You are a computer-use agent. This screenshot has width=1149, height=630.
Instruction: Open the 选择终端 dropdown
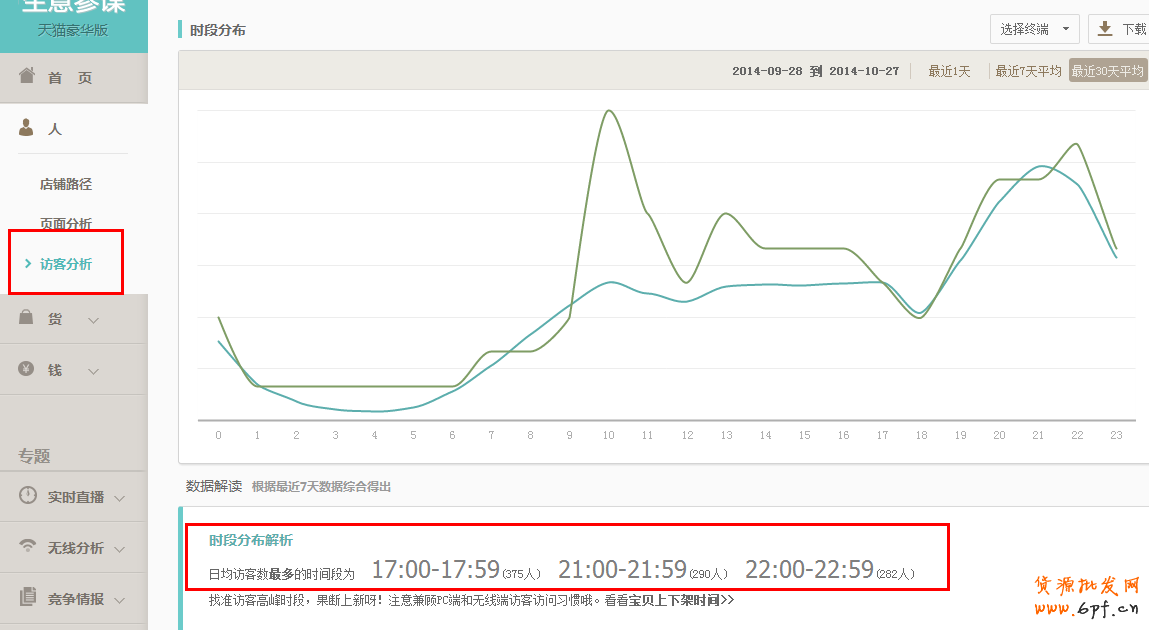[1034, 29]
